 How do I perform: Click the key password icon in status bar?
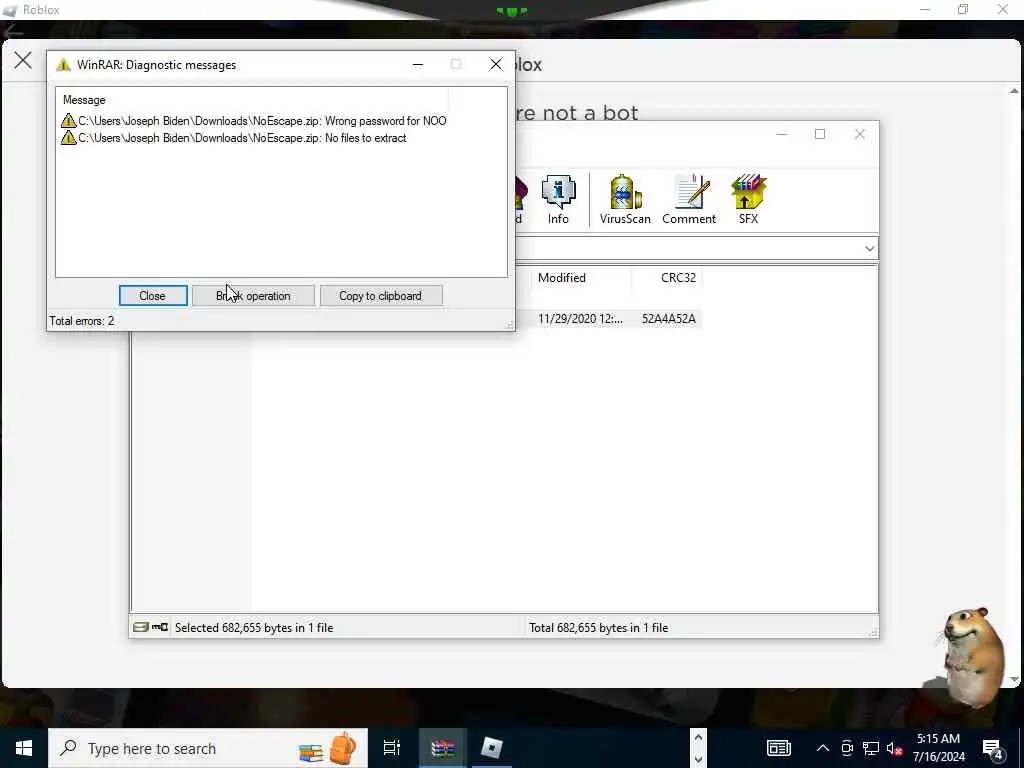(x=160, y=628)
